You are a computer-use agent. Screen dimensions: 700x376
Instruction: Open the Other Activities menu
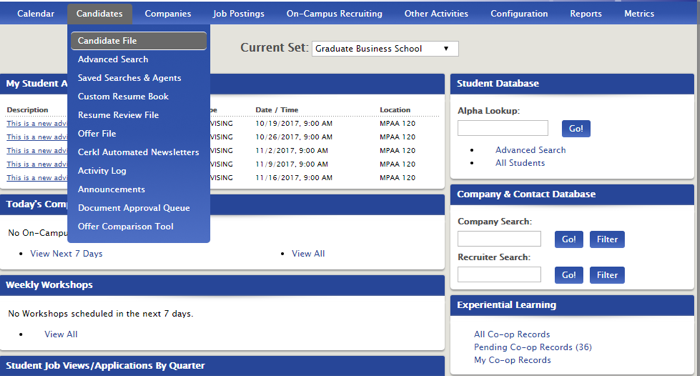pyautogui.click(x=436, y=14)
